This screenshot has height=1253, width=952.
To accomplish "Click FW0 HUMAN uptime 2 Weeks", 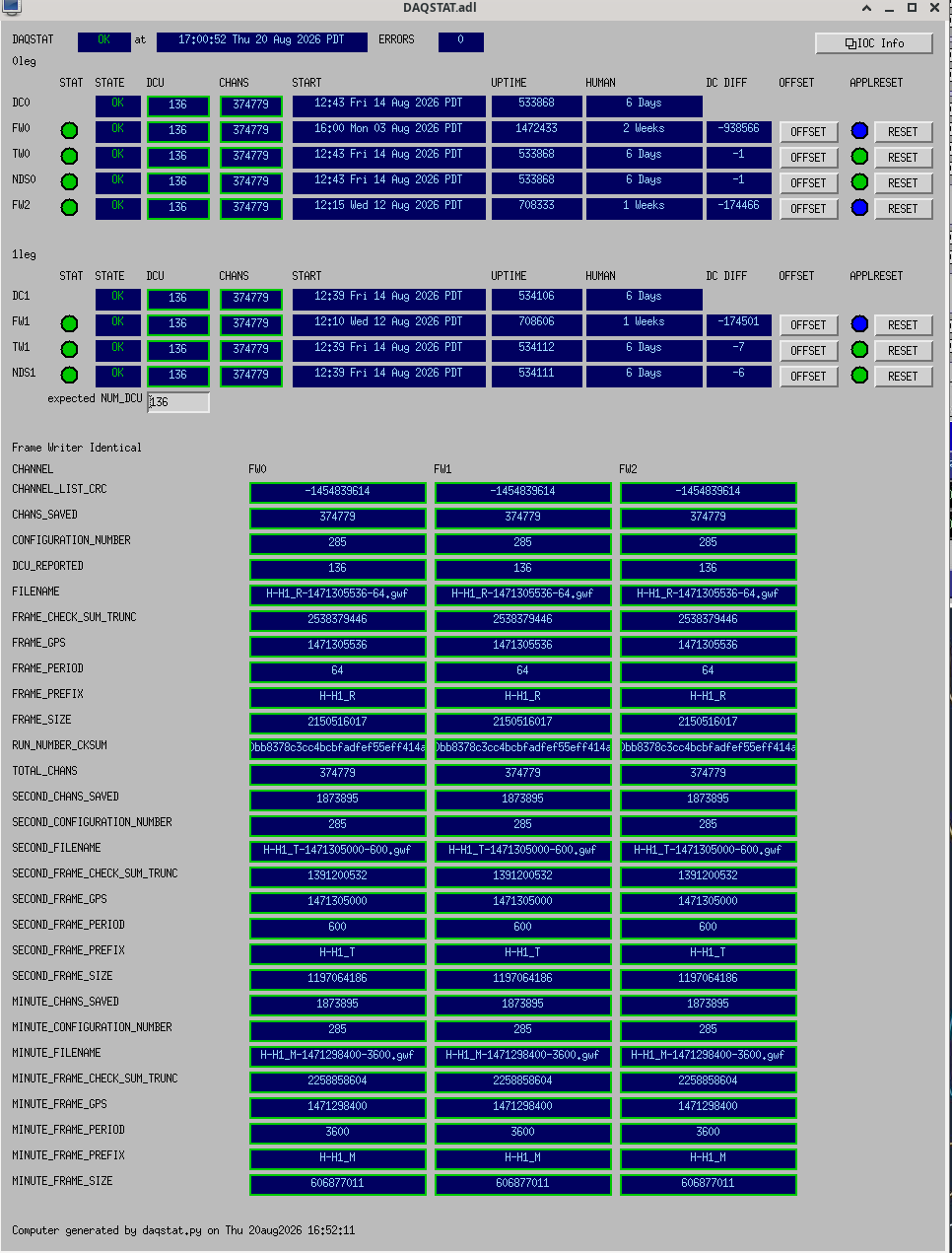I will coord(644,130).
